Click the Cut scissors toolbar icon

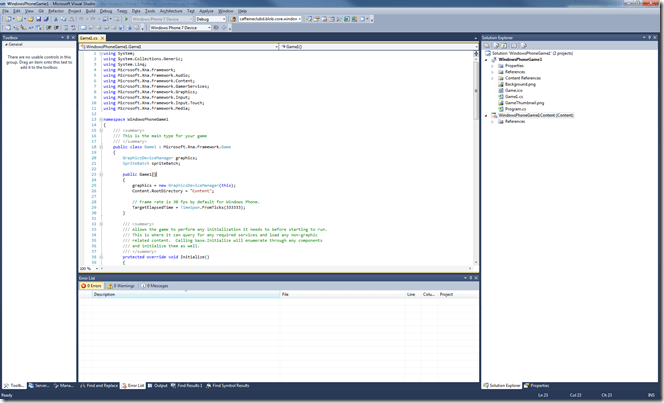pyautogui.click(x=55, y=19)
